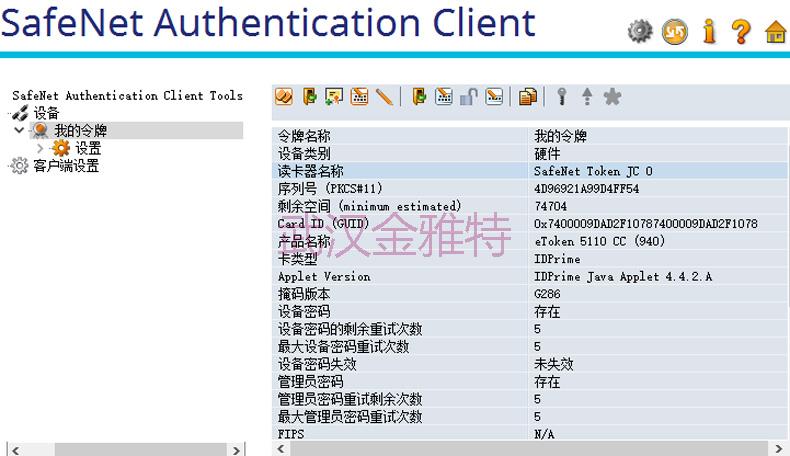This screenshot has height=456, width=790.
Task: Click the remaining space value 74704
Action: (x=550, y=207)
